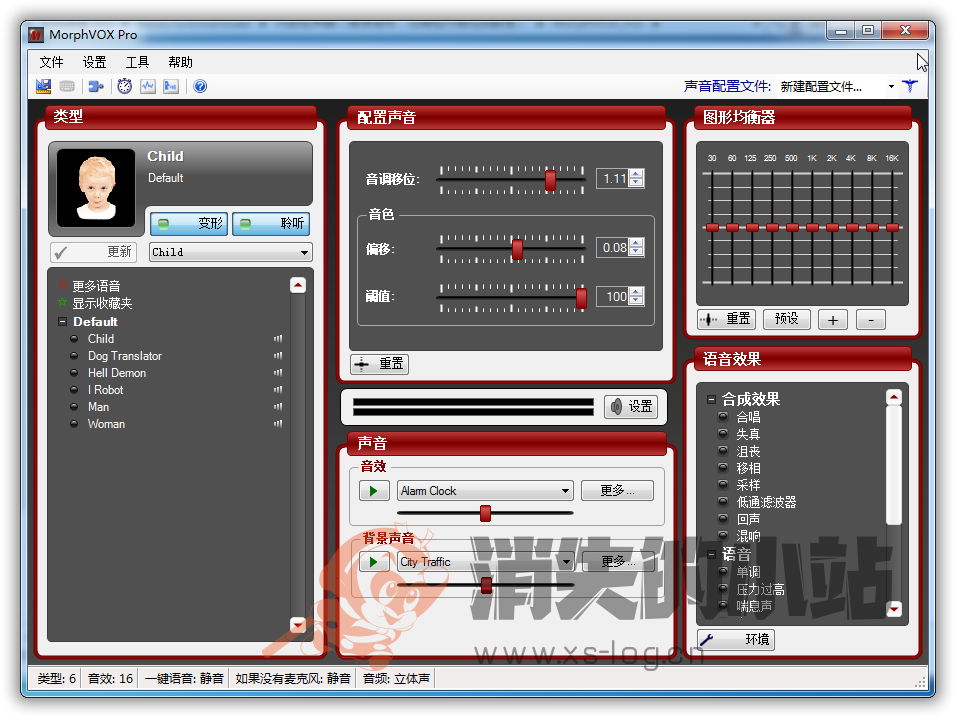Reset the graphic equalizer with 重置
This screenshot has height=718, width=956.
point(726,319)
